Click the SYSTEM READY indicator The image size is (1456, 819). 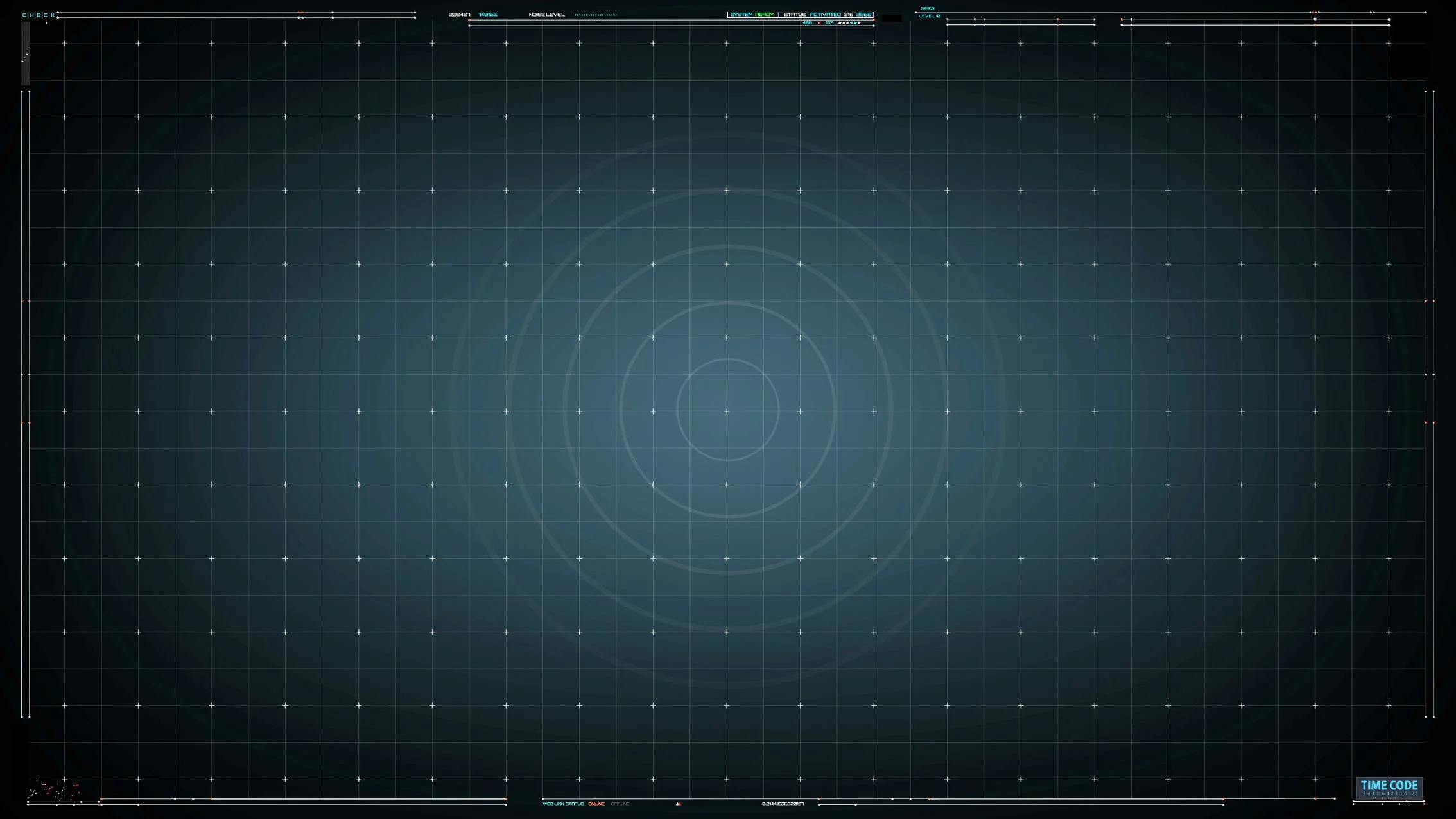point(752,15)
